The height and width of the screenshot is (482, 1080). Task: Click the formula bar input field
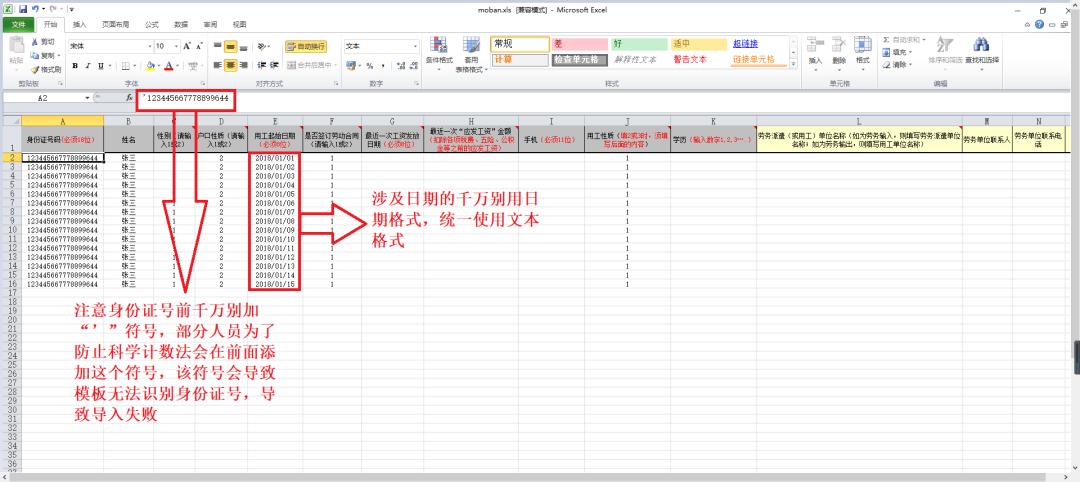[x=606, y=98]
